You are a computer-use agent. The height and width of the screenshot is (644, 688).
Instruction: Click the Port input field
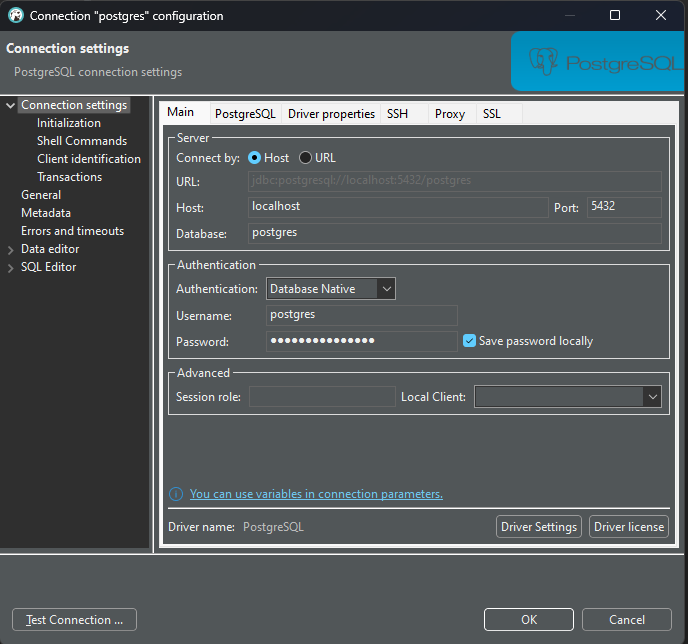(x=624, y=207)
